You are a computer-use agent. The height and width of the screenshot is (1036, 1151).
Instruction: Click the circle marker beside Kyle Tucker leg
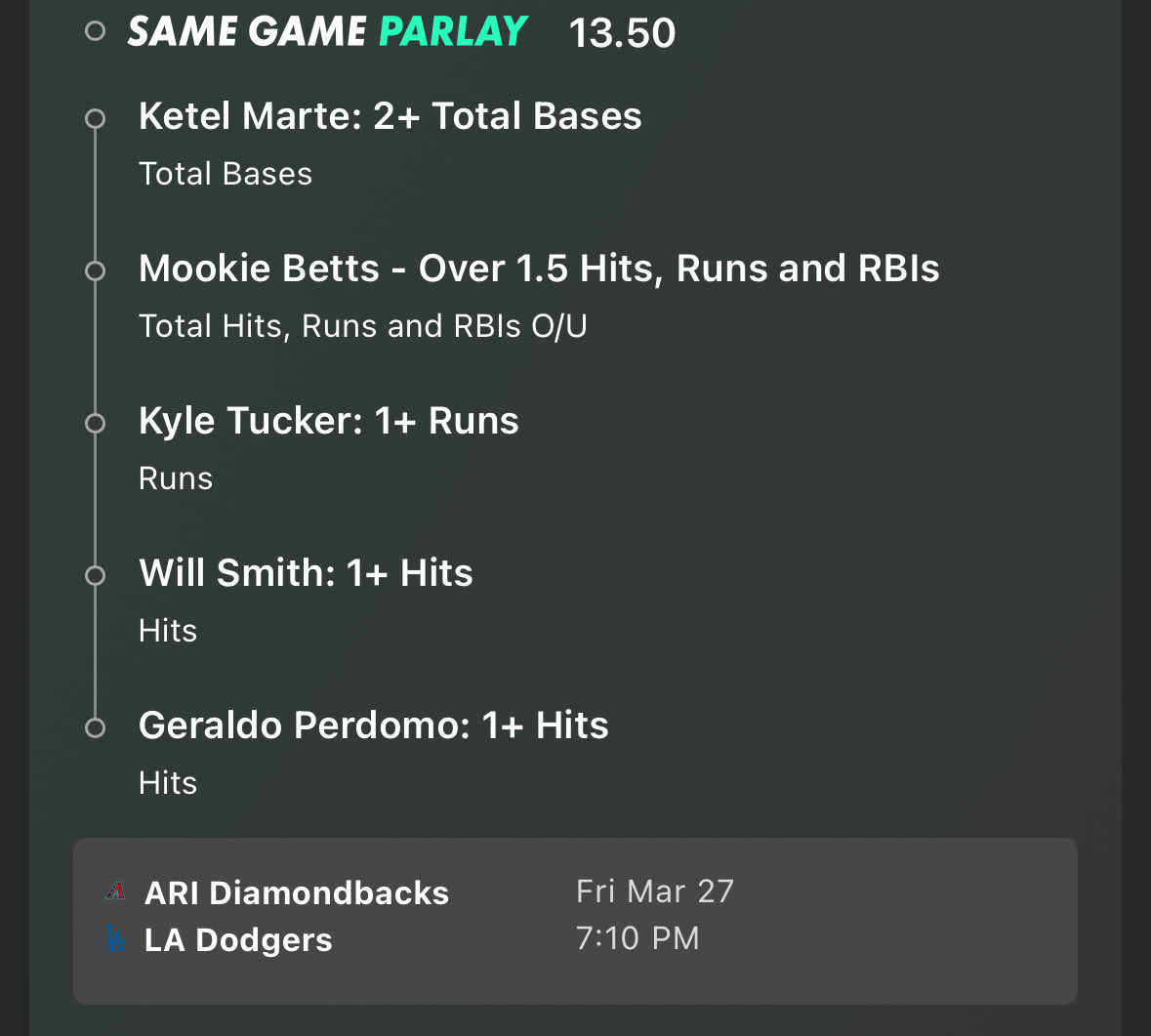coord(95,424)
